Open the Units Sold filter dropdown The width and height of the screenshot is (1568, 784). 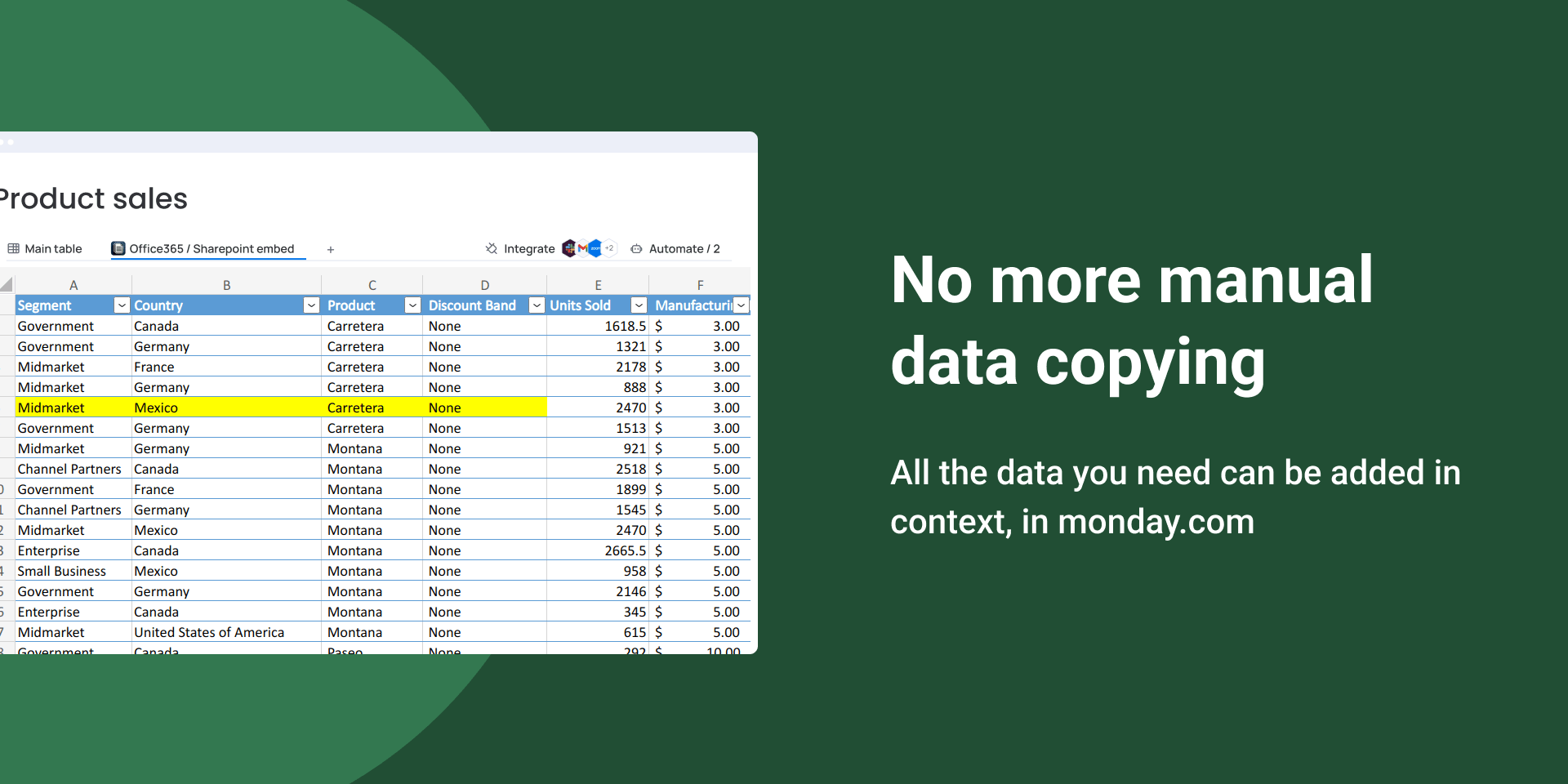[639, 305]
